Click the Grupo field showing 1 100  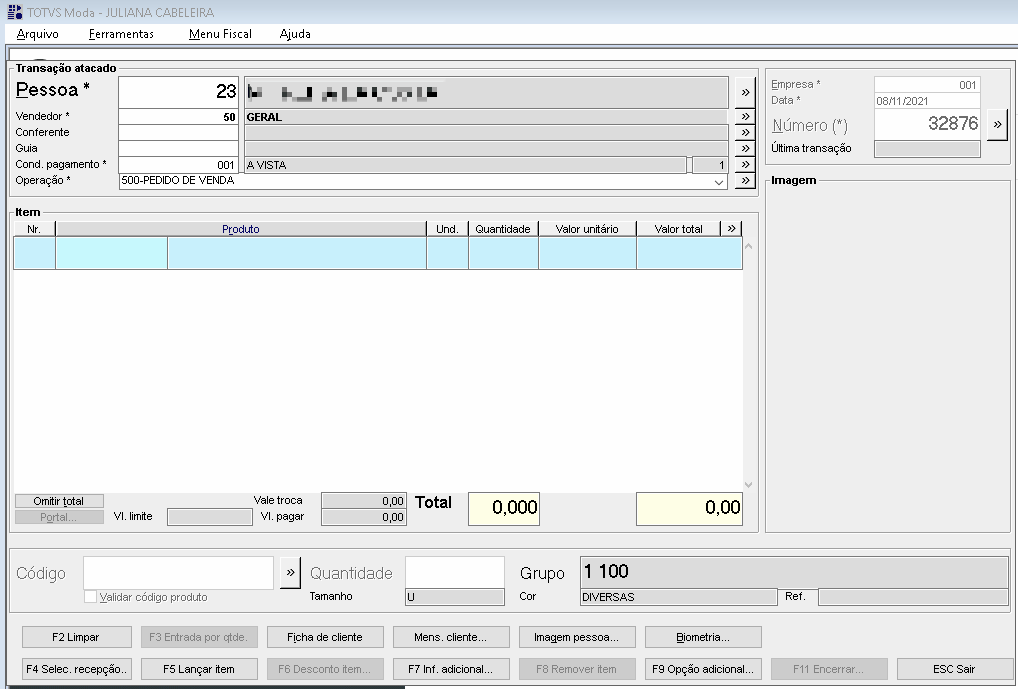[794, 572]
